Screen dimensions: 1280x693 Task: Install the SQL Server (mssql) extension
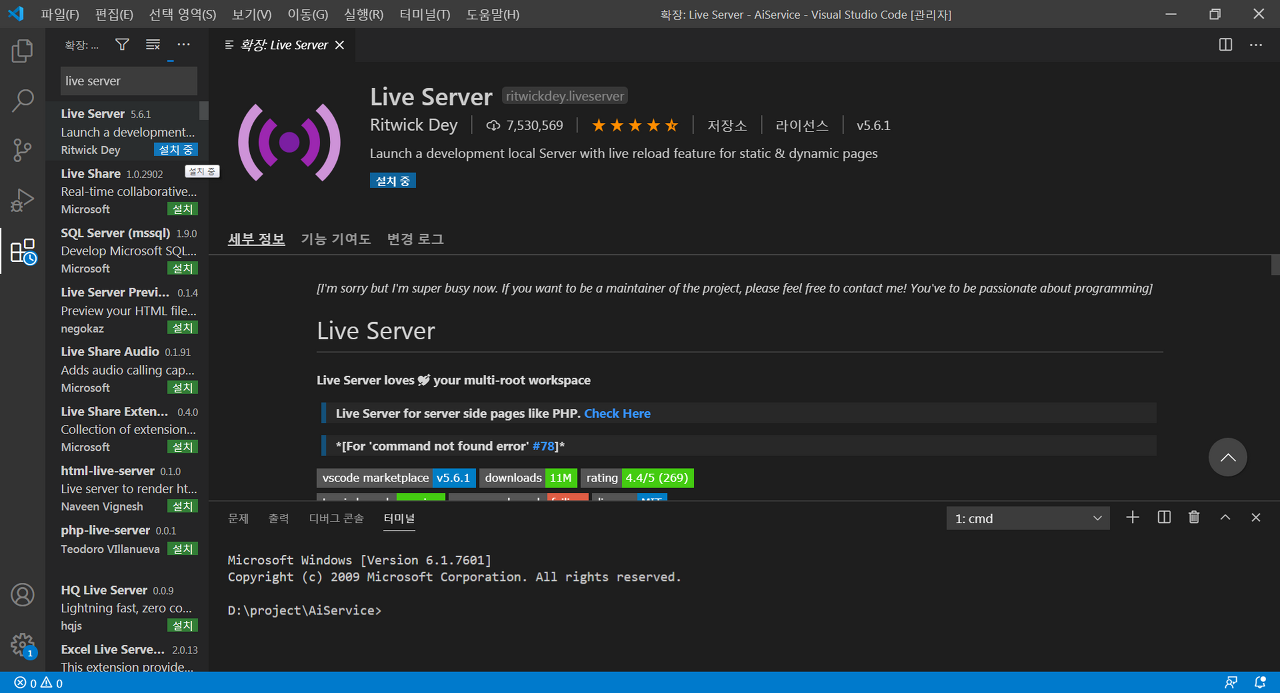click(183, 269)
